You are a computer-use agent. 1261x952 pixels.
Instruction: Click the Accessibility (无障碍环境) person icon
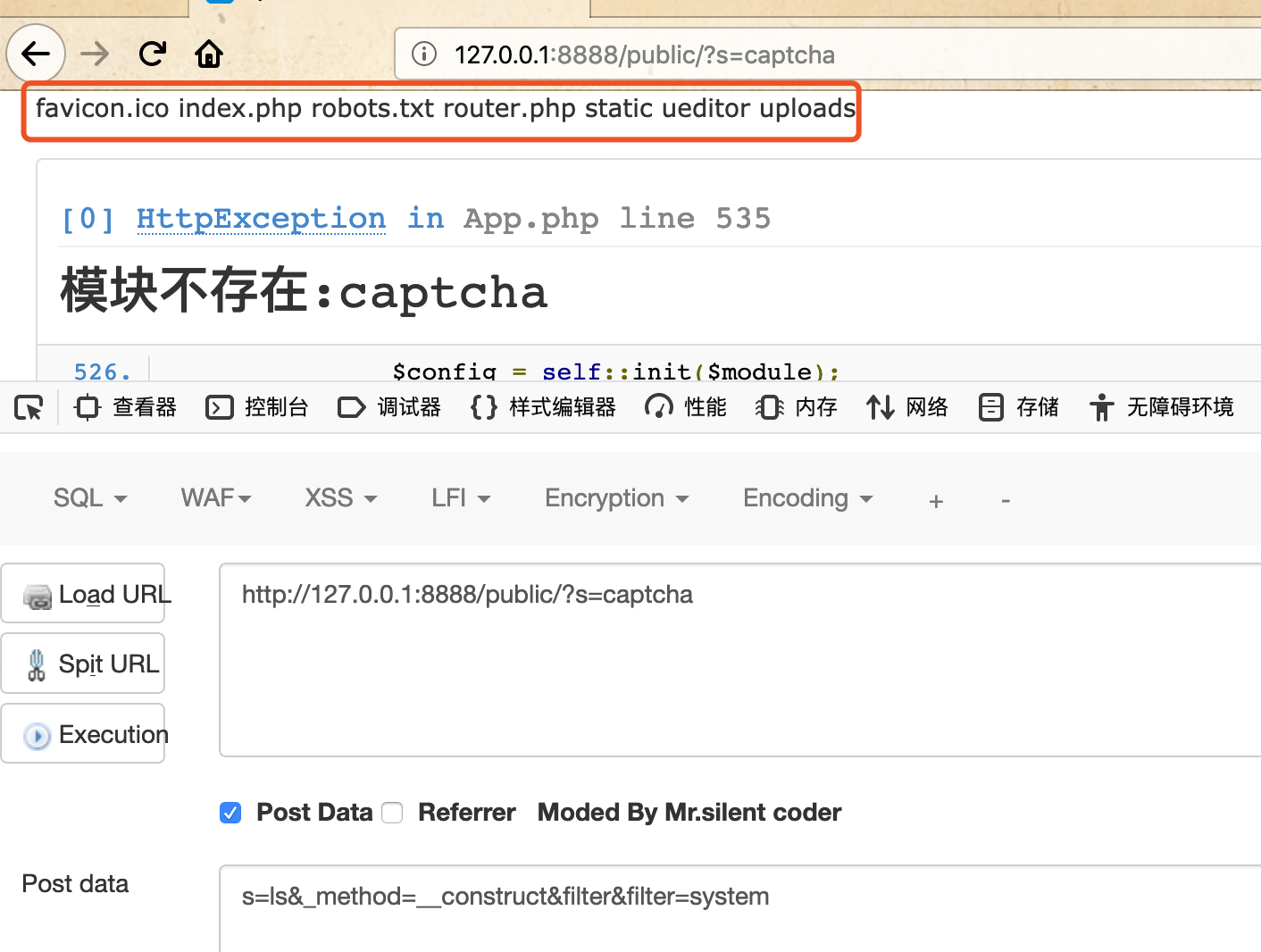(1102, 408)
